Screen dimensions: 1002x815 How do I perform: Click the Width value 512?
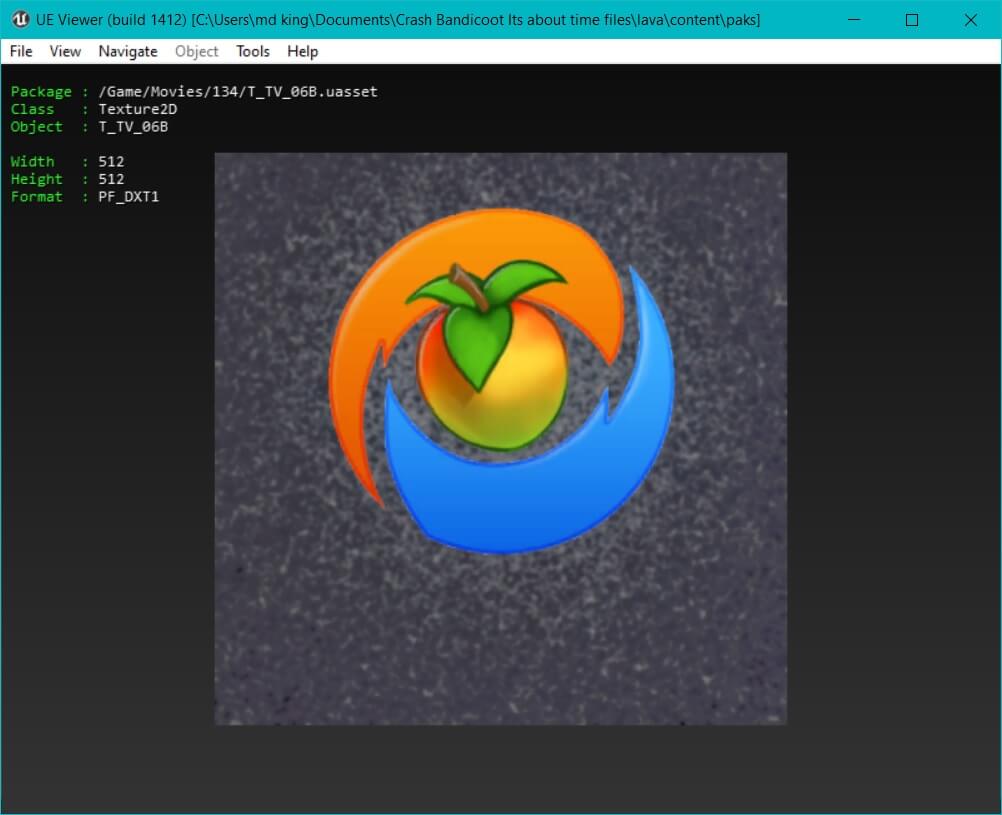111,162
